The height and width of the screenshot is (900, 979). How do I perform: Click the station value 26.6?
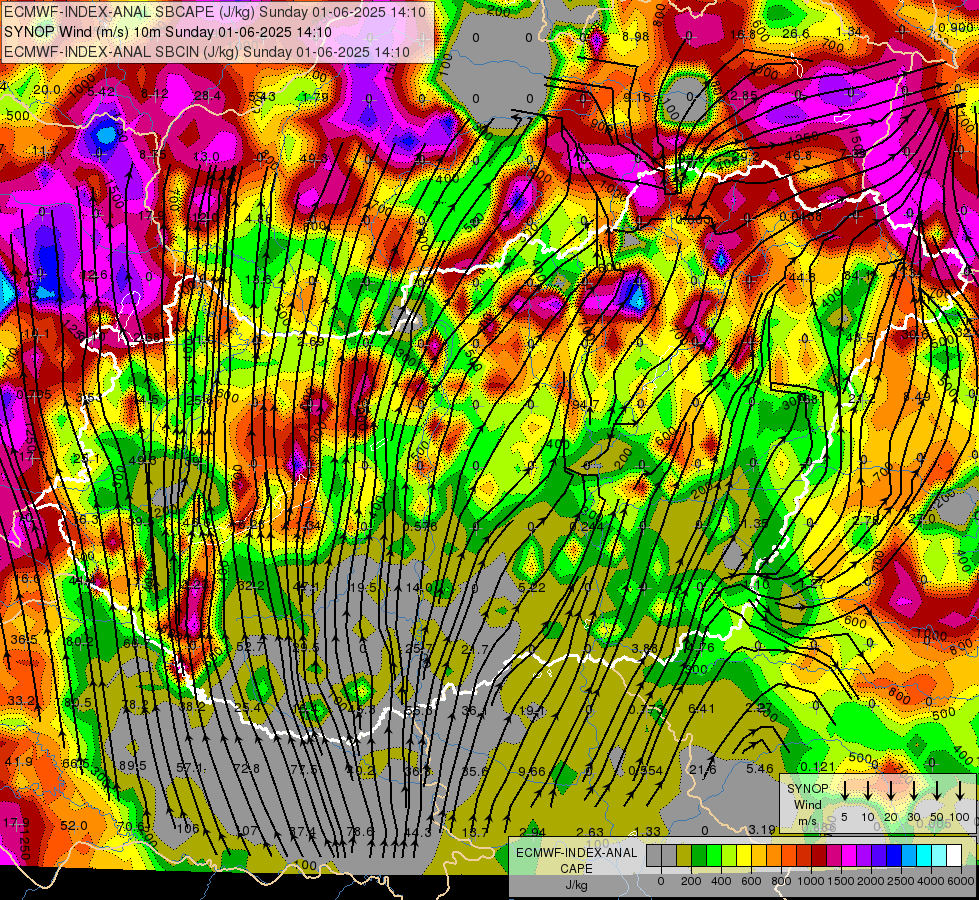tap(796, 33)
